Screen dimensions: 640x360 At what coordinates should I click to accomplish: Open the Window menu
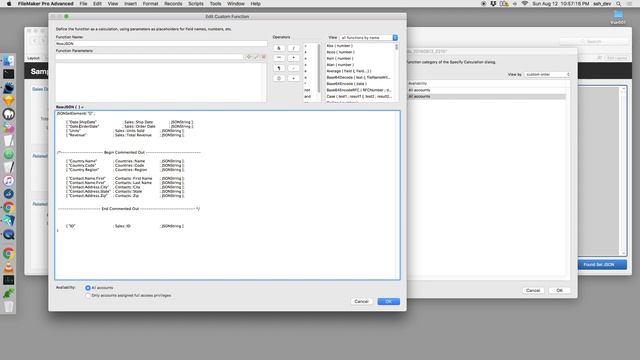point(236,4)
